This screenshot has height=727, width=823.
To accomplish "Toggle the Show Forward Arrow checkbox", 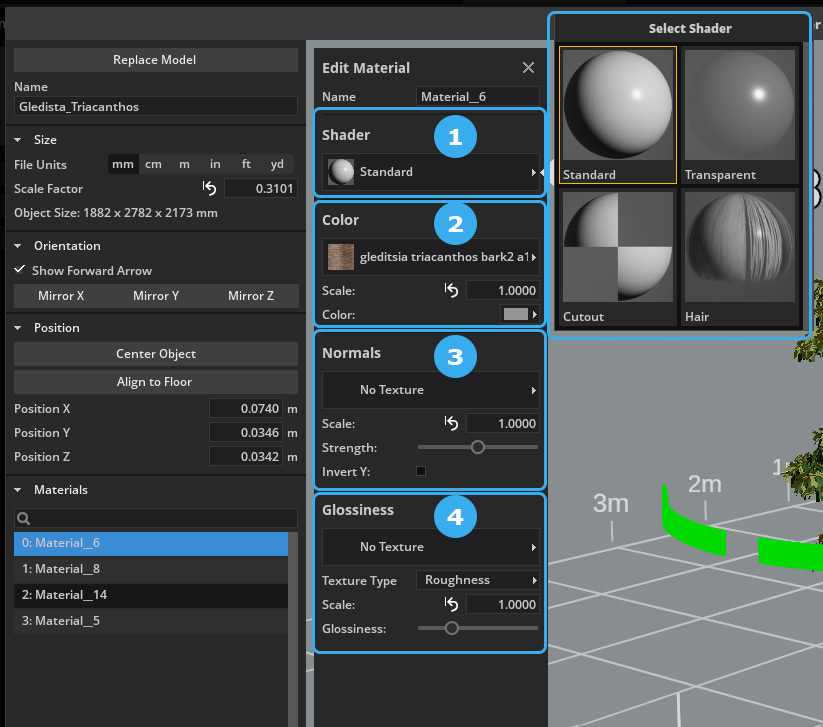I will [x=20, y=270].
